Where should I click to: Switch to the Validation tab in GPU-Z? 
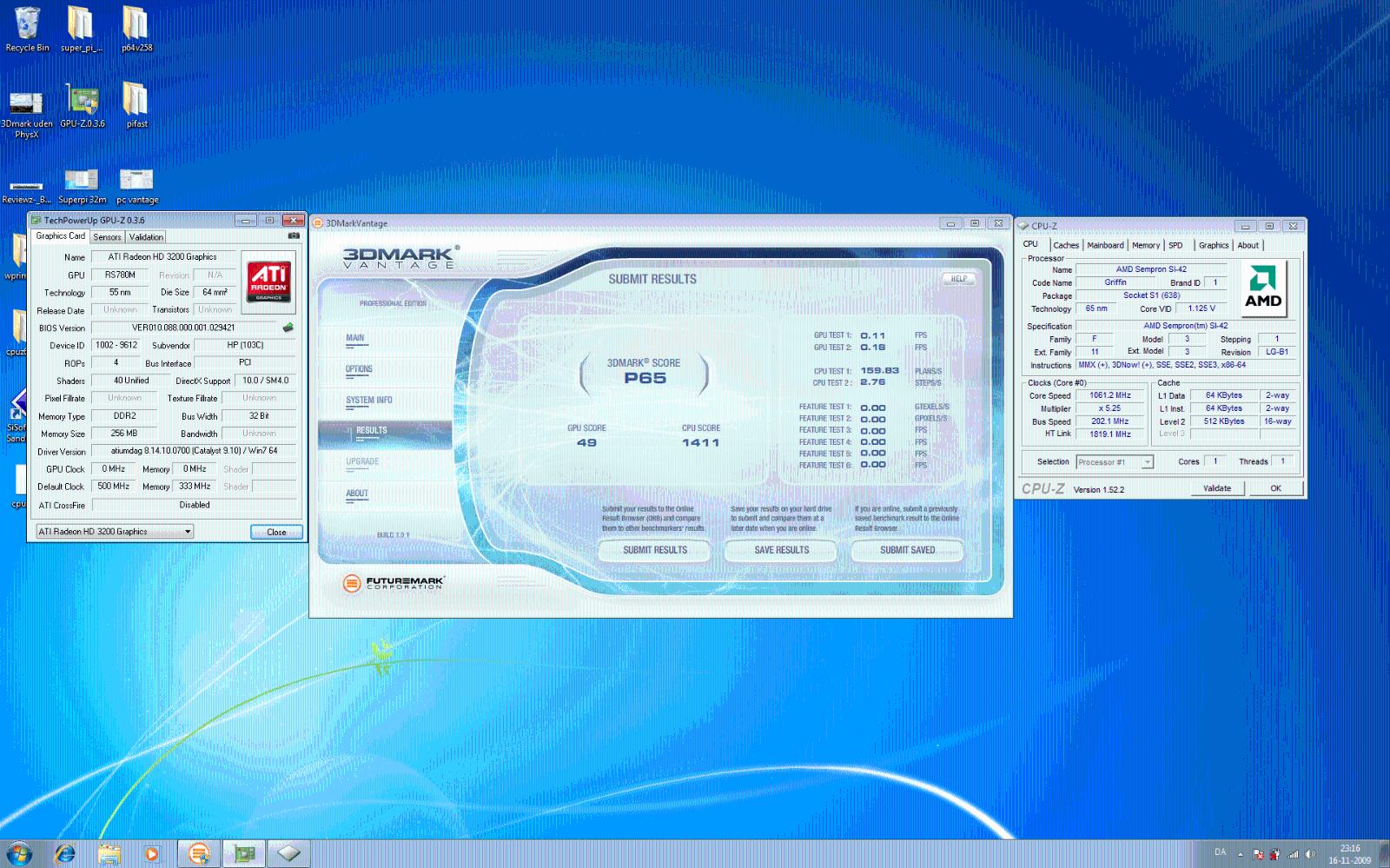(146, 236)
